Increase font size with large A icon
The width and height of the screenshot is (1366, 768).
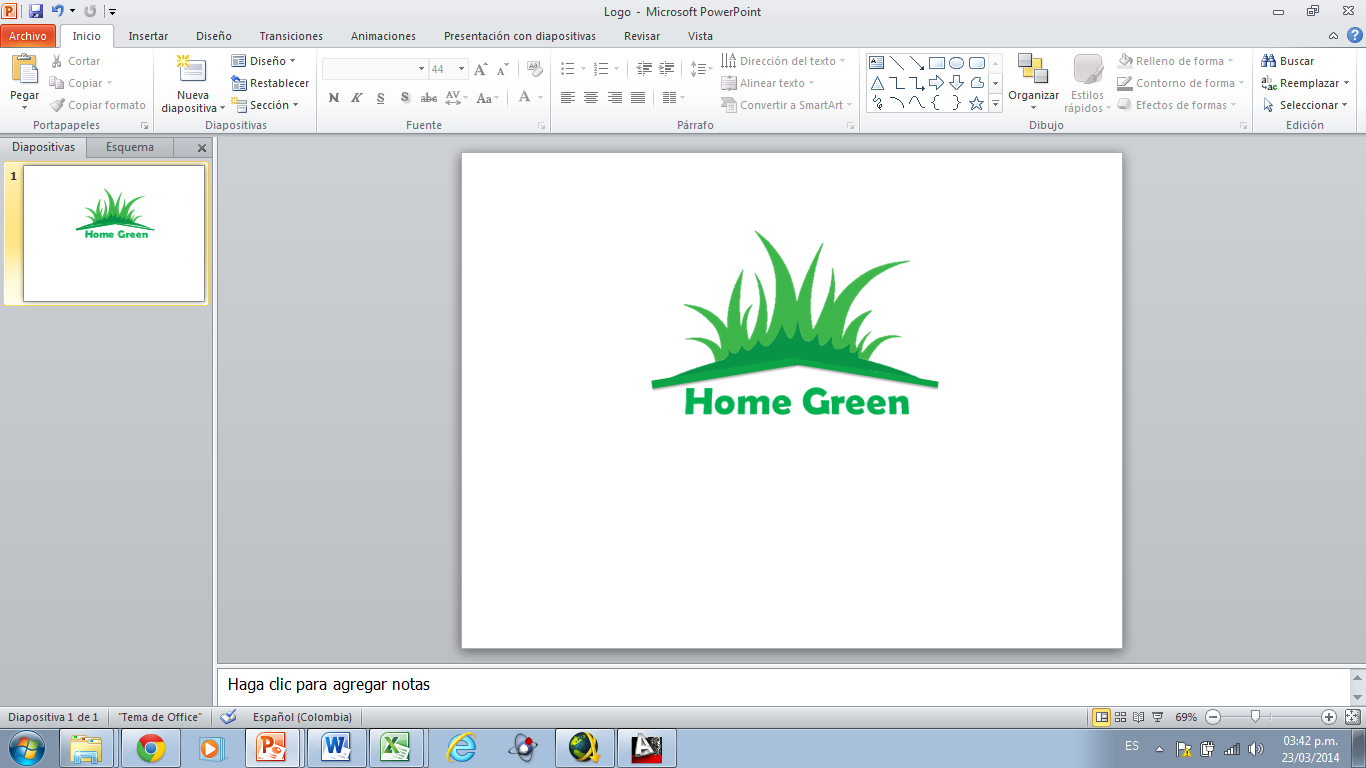(x=481, y=69)
